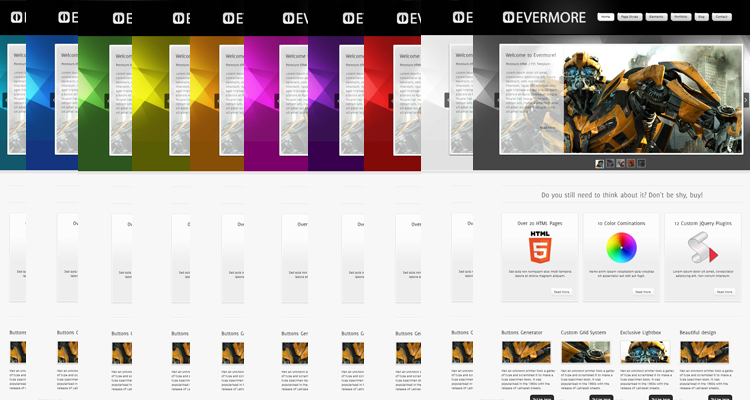This screenshot has height=400, width=750.
Task: Click previous-slide arrow in the white preview
Action: (x=447, y=100)
